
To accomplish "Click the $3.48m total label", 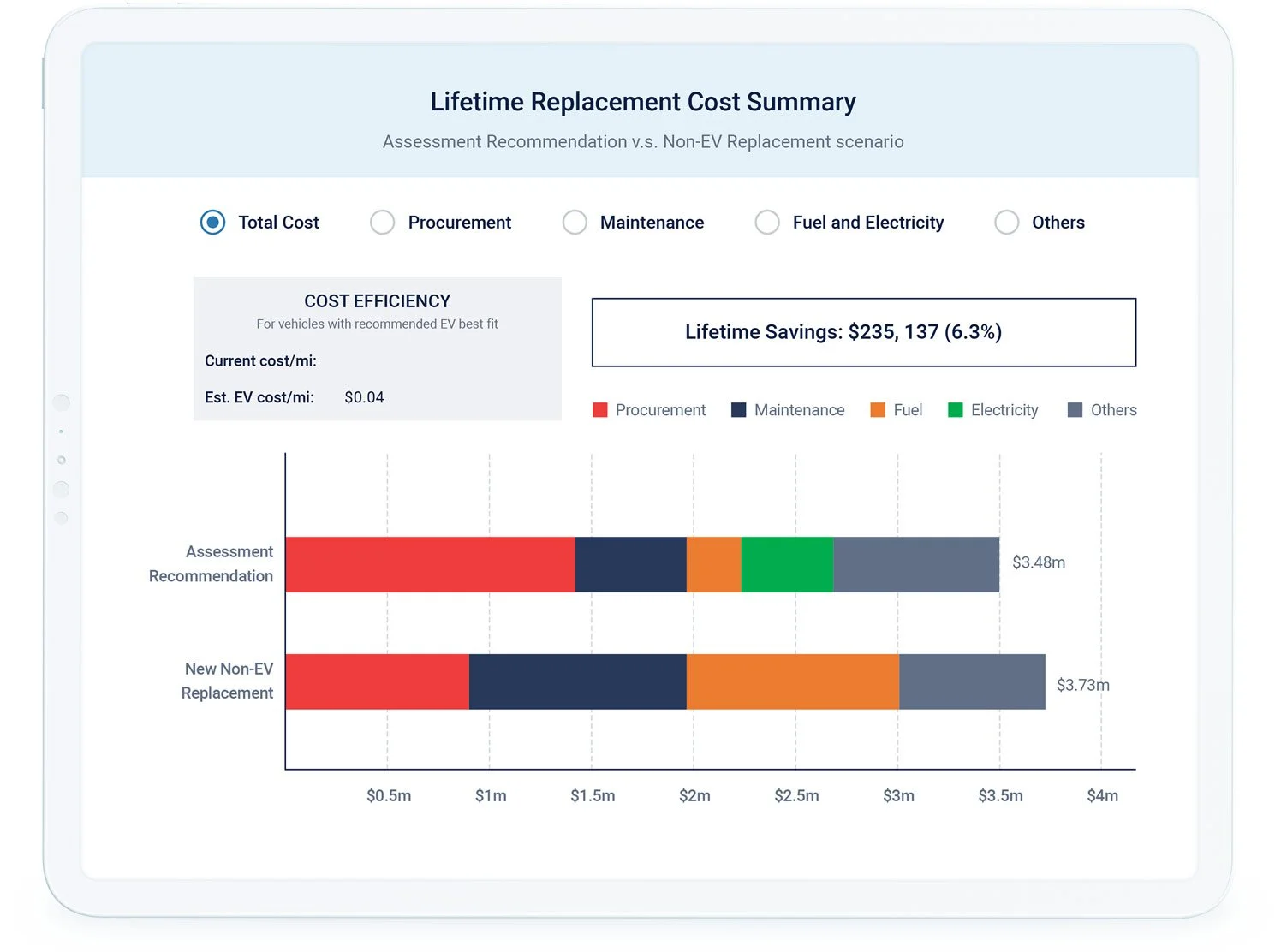I will (1039, 562).
